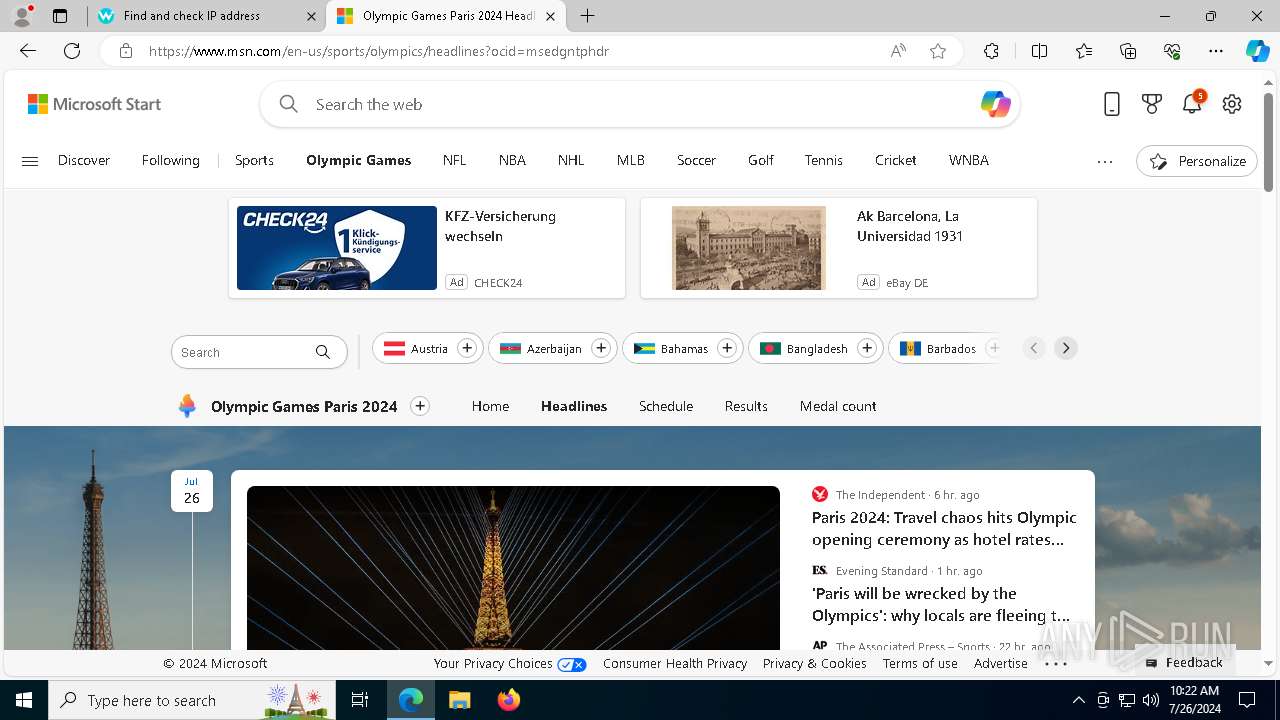This screenshot has height=720, width=1280.
Task: Show previous countries with left chevron
Action: pyautogui.click(x=1034, y=348)
